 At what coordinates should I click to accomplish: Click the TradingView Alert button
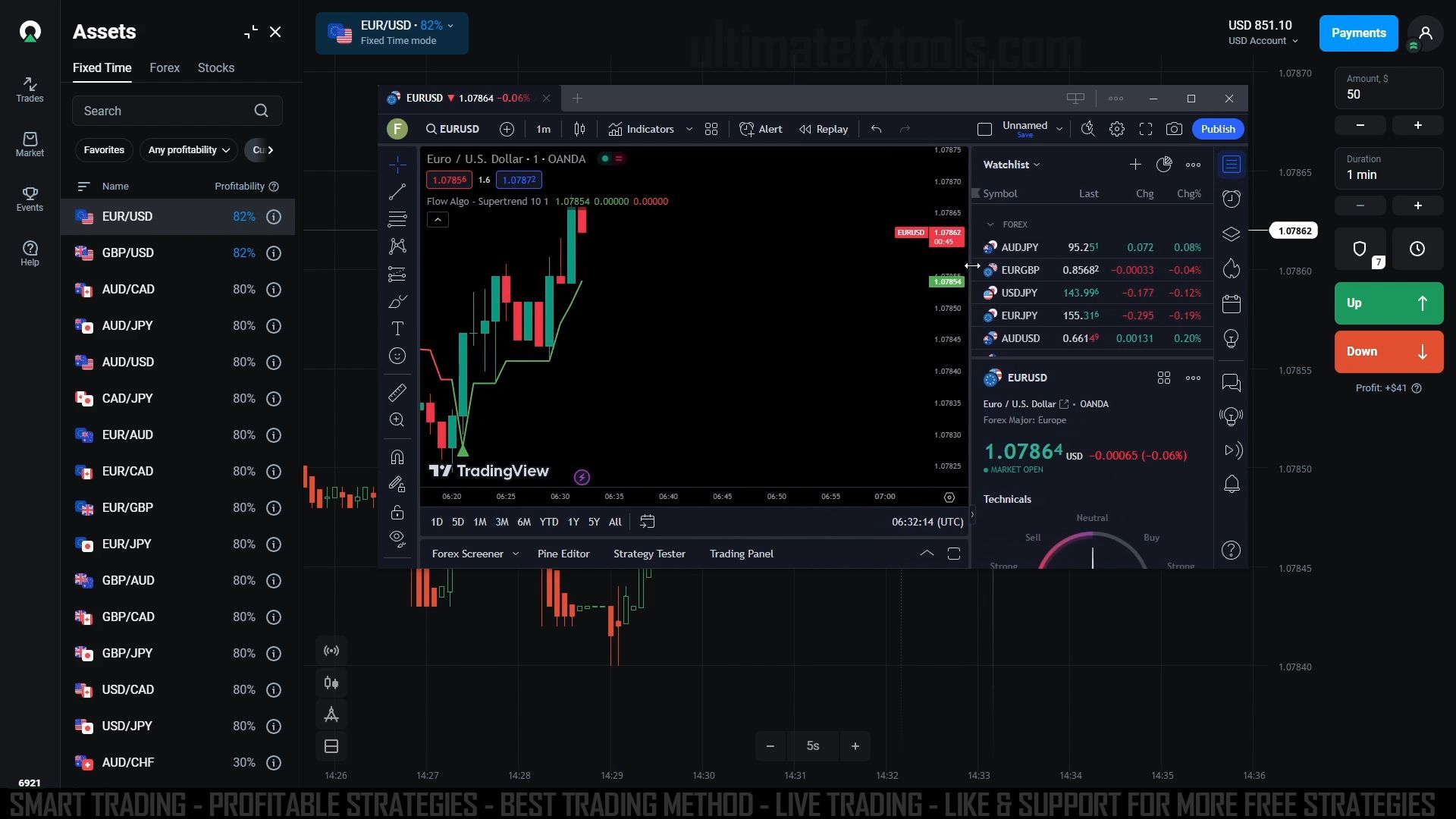pyautogui.click(x=761, y=129)
